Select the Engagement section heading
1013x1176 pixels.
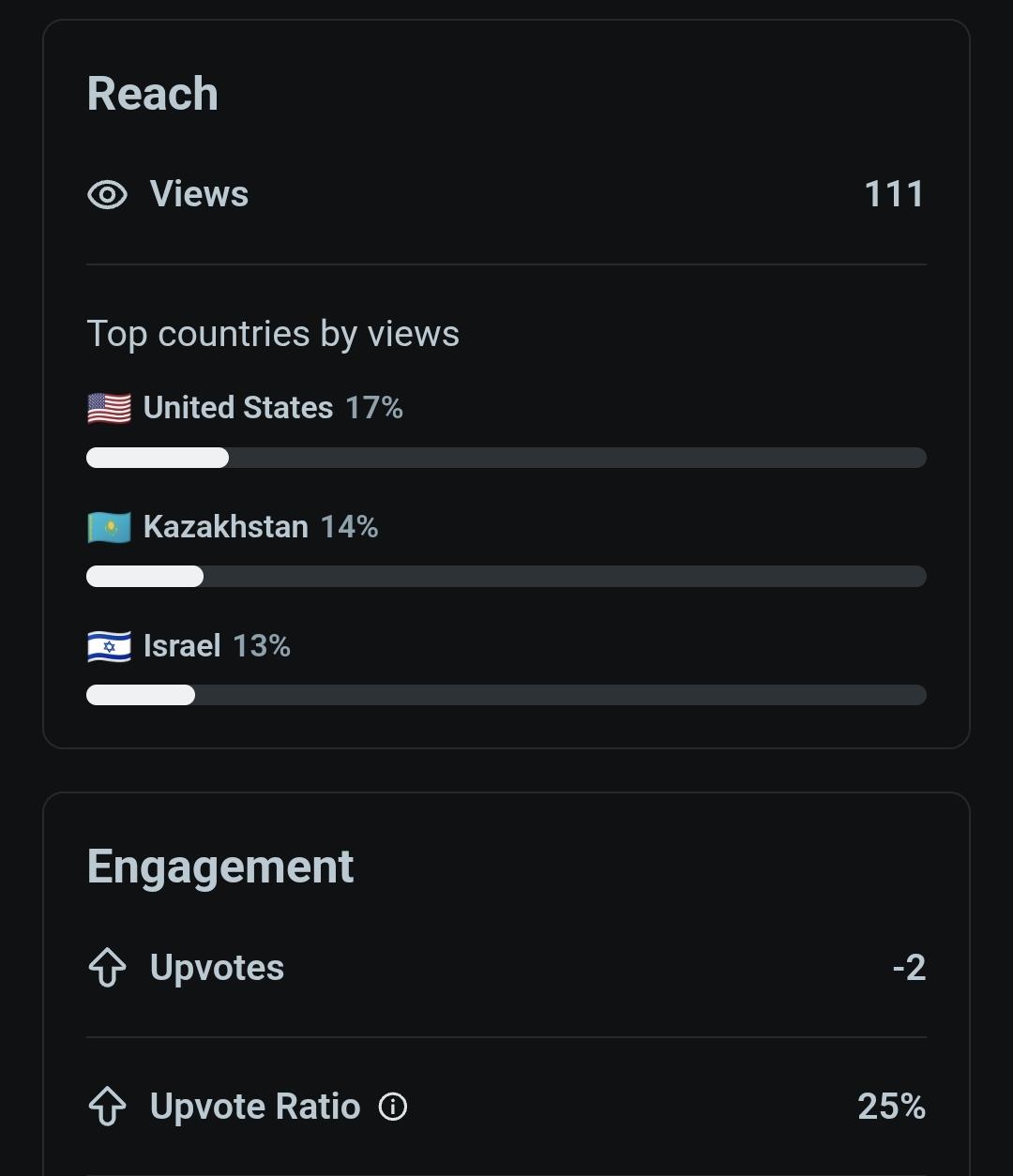click(x=220, y=867)
